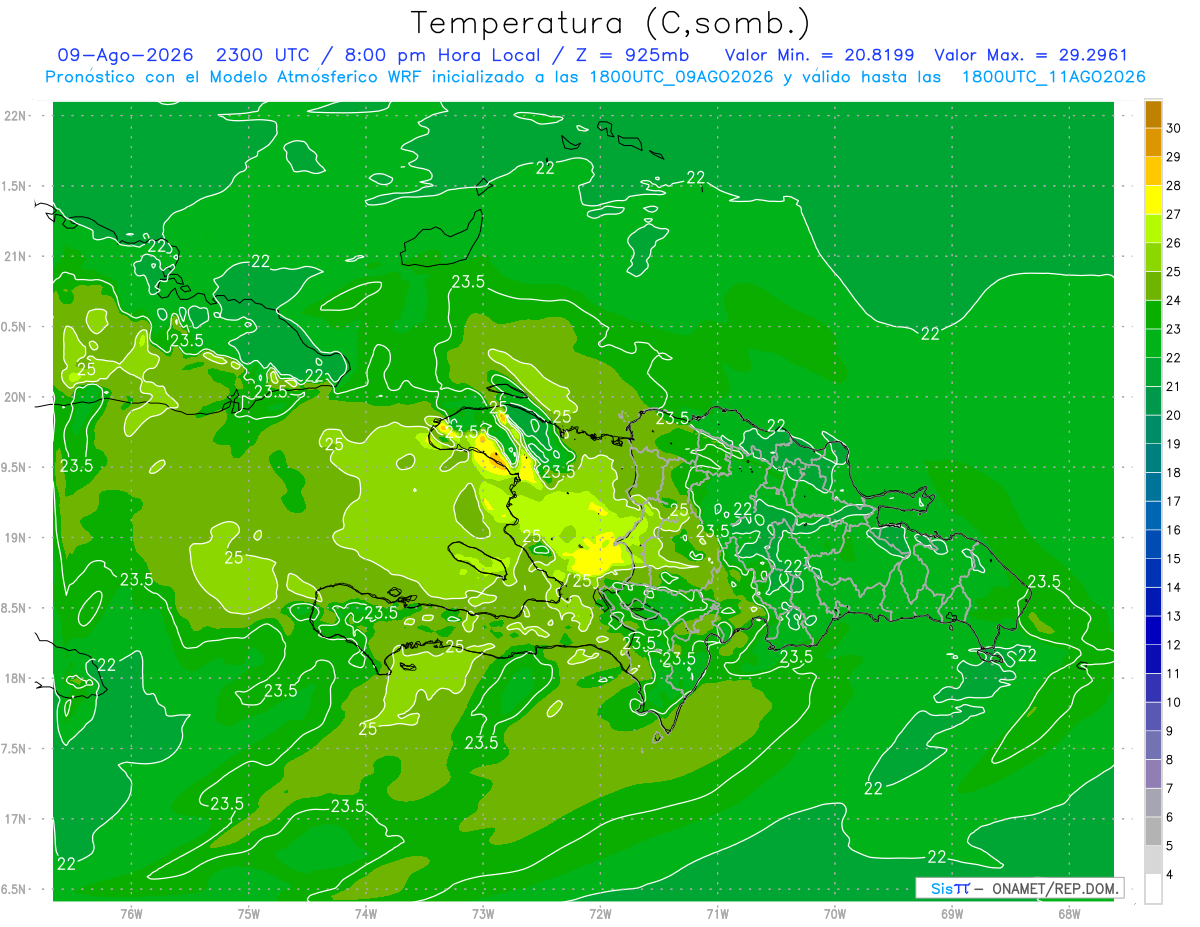Click "8:00 pm Hora Local" text

pyautogui.click(x=442, y=55)
